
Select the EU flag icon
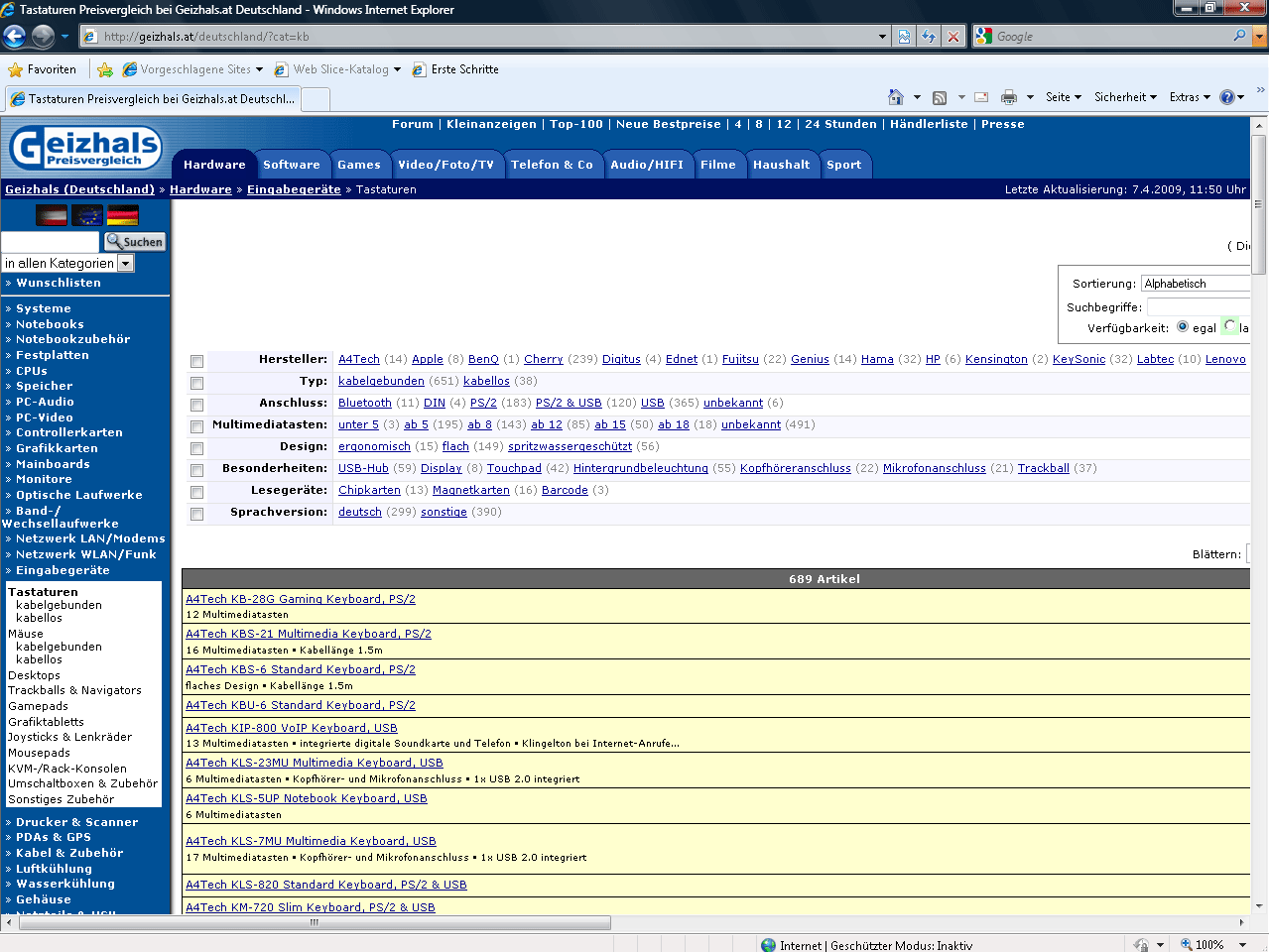[x=87, y=215]
